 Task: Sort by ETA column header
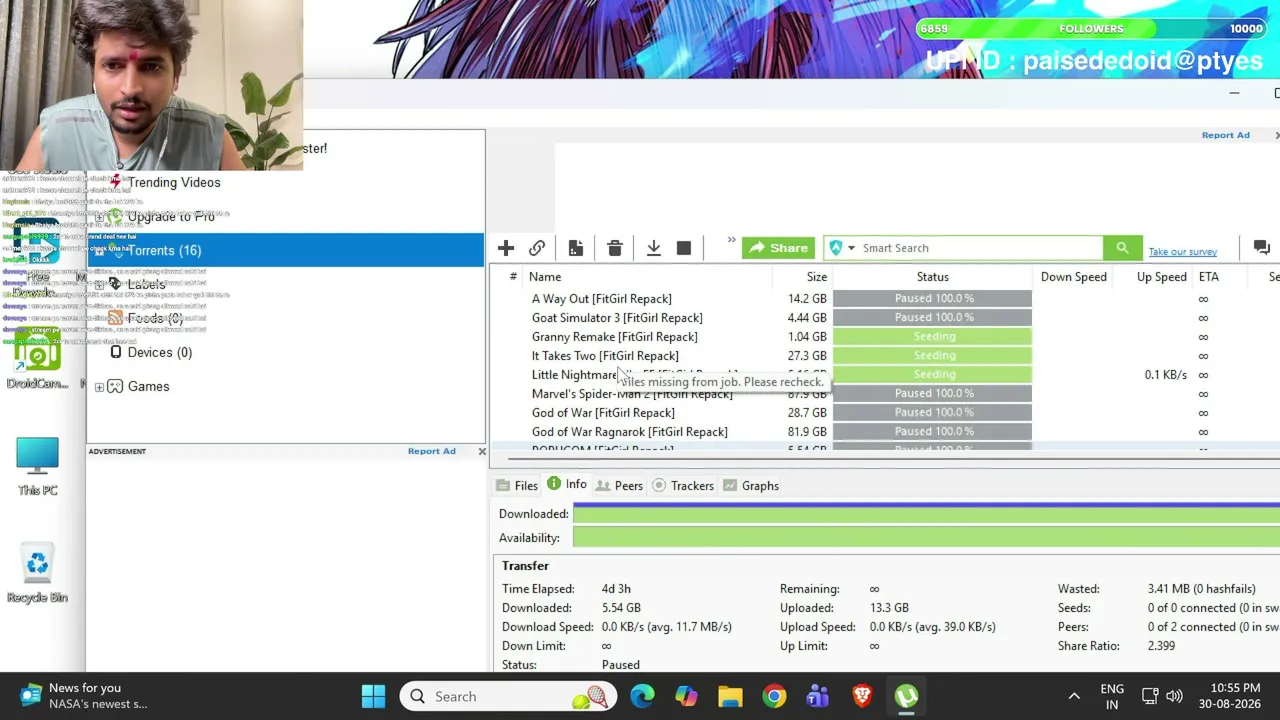(x=1209, y=277)
